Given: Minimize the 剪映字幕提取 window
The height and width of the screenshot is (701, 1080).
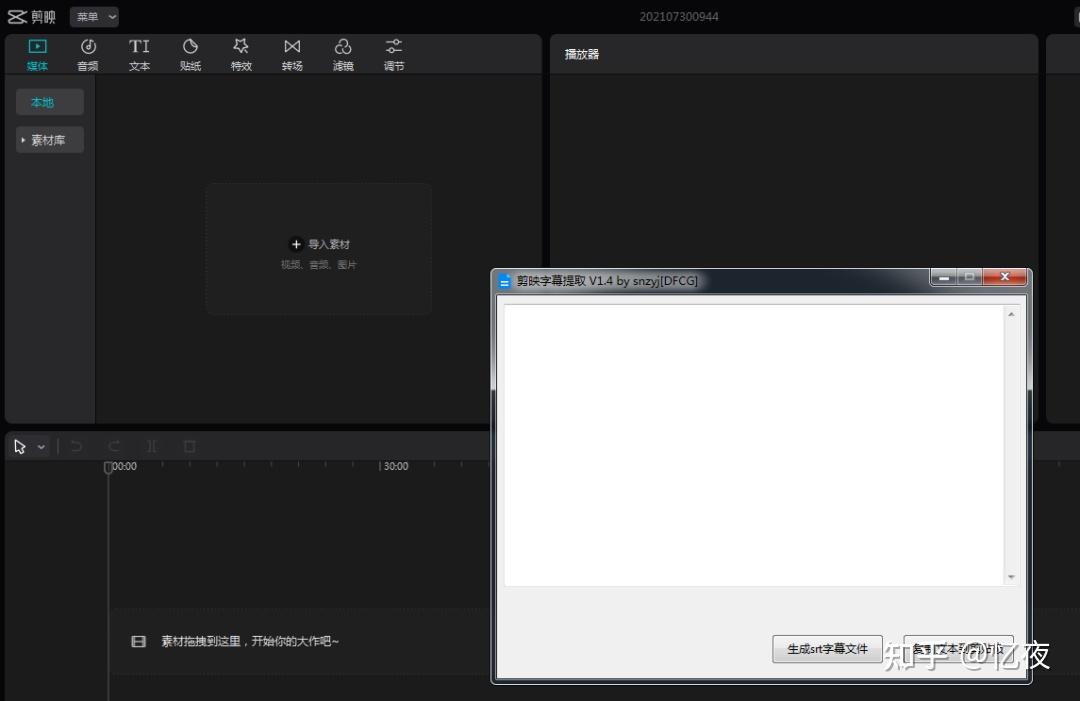Looking at the screenshot, I should point(944,277).
